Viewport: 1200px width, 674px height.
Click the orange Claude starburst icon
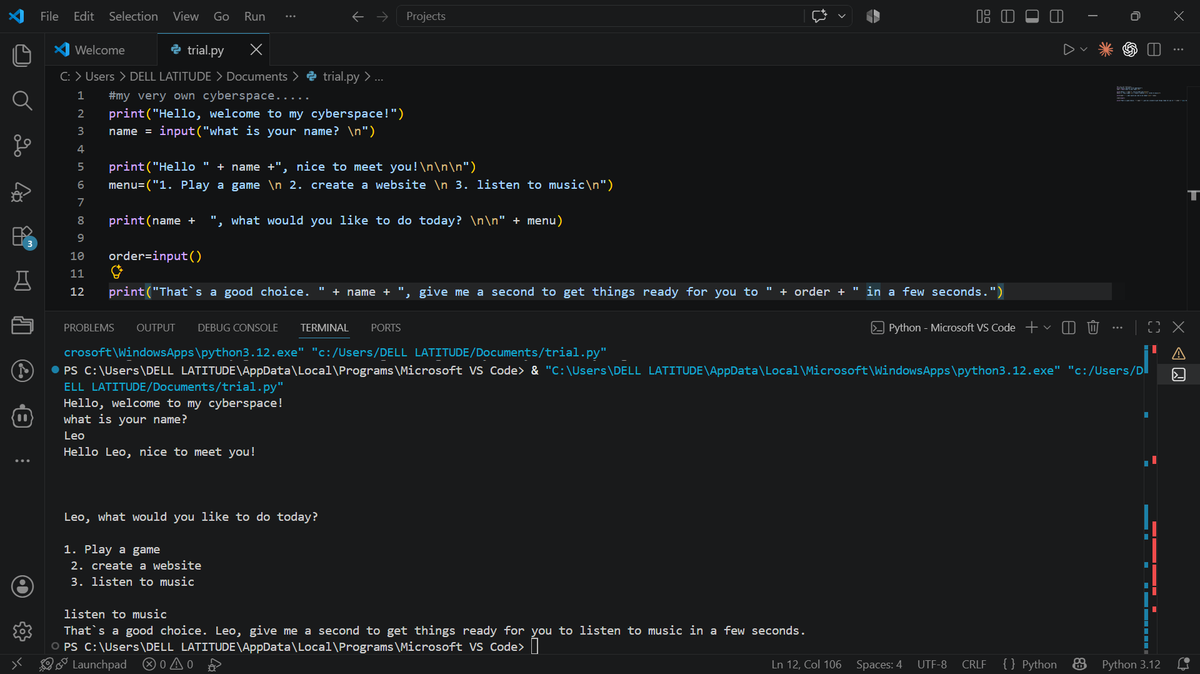(x=1106, y=49)
